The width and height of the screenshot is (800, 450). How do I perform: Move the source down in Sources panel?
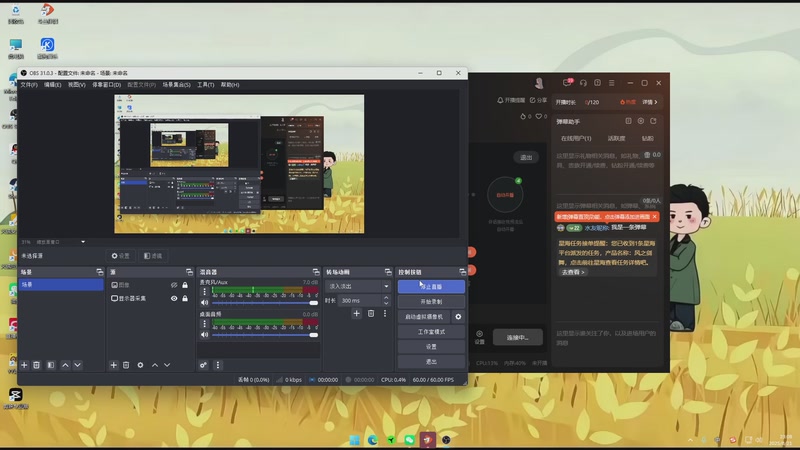tap(167, 365)
